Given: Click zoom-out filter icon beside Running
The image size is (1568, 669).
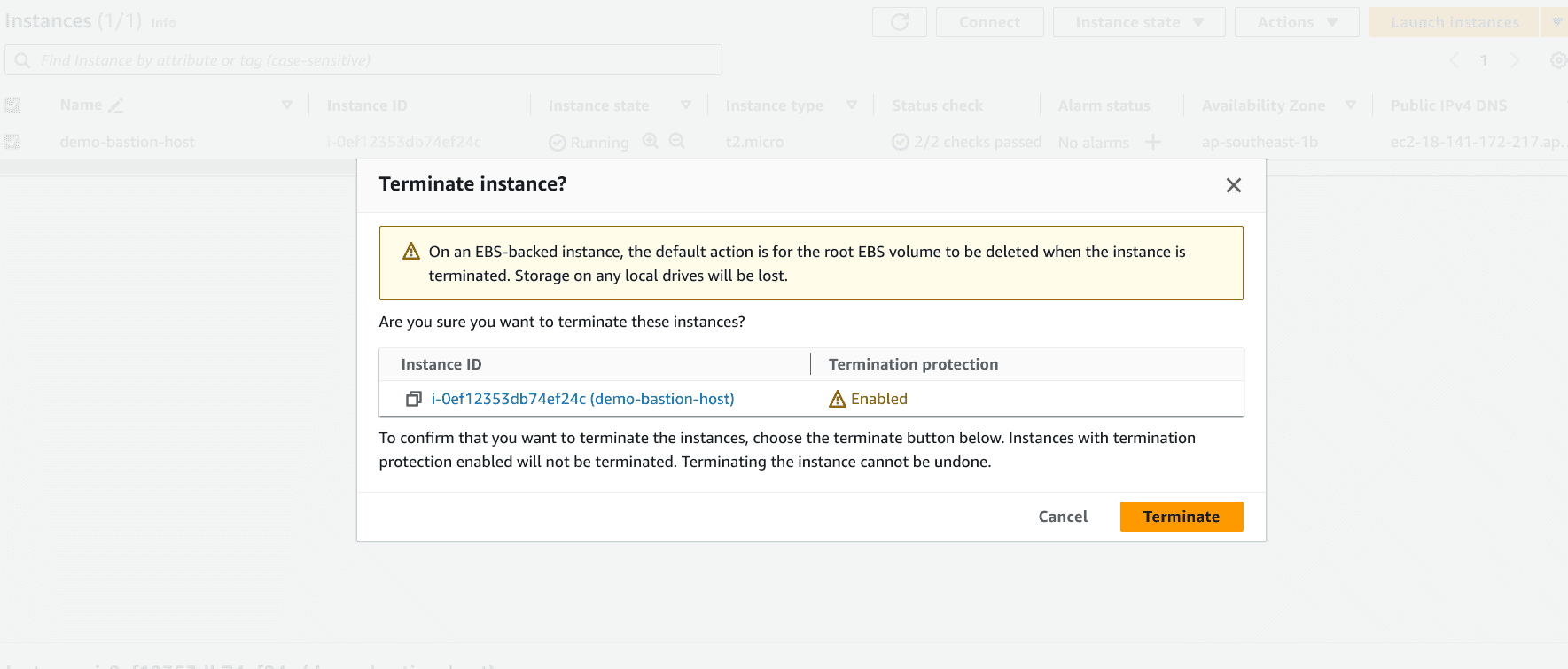Looking at the screenshot, I should click(x=677, y=141).
